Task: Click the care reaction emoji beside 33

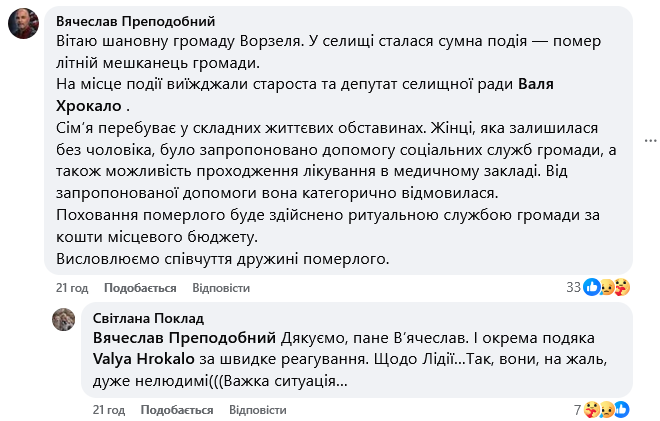Action: point(621,288)
